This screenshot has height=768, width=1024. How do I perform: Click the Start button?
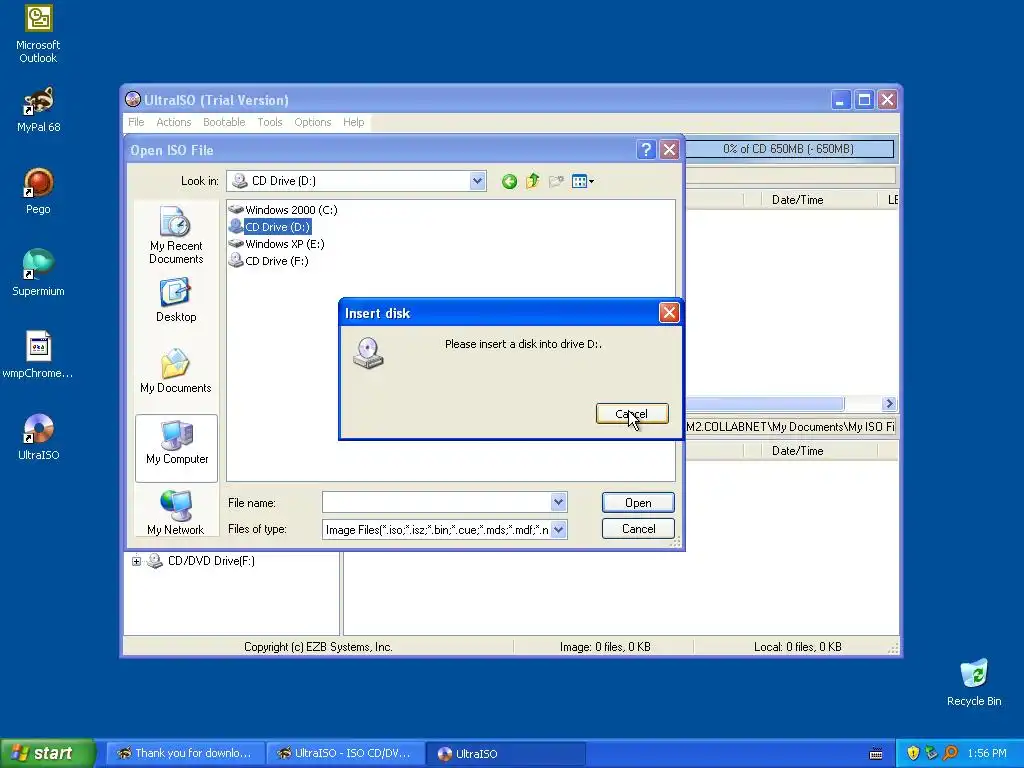click(47, 753)
